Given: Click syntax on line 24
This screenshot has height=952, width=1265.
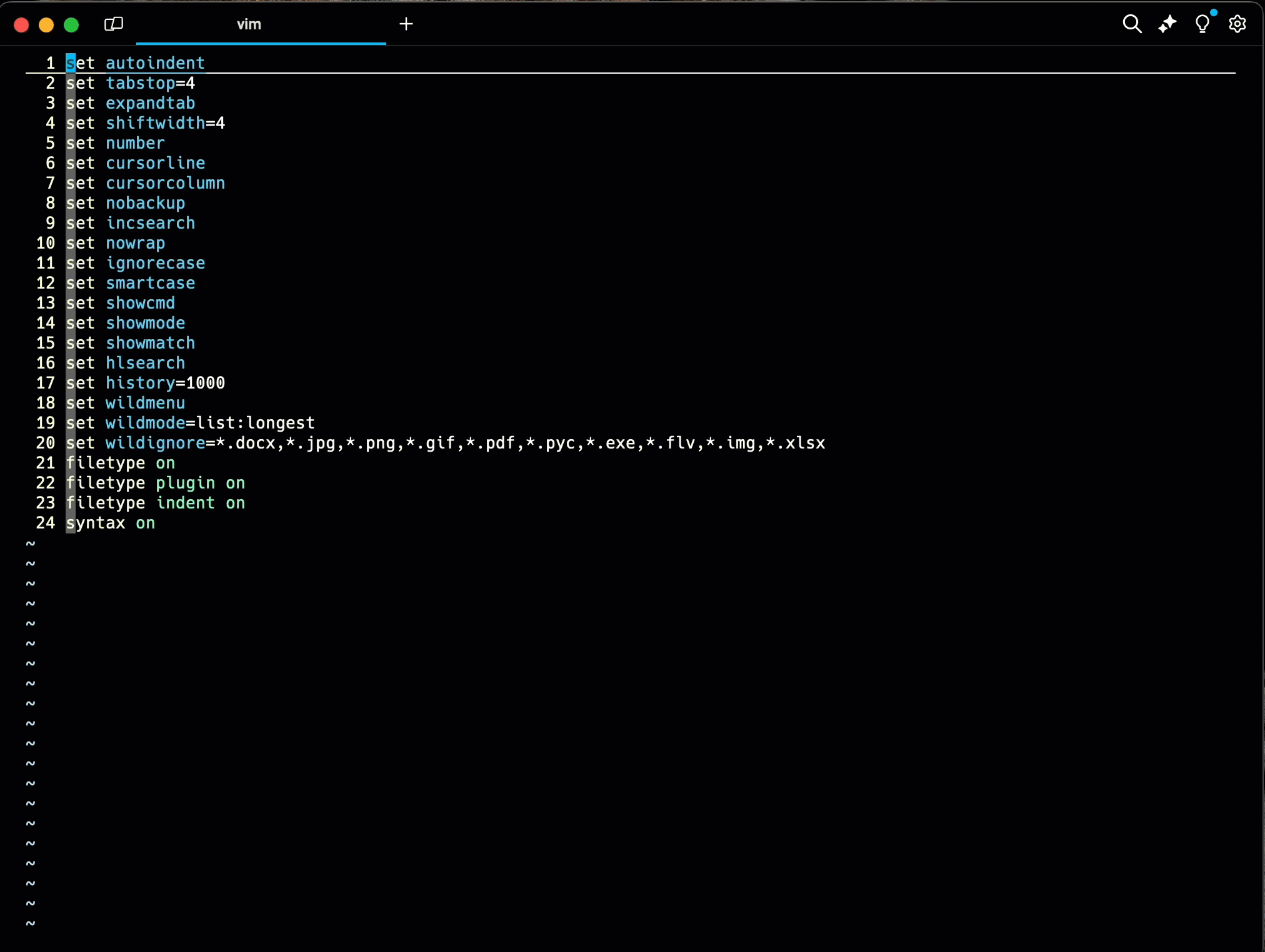Looking at the screenshot, I should click(x=96, y=523).
